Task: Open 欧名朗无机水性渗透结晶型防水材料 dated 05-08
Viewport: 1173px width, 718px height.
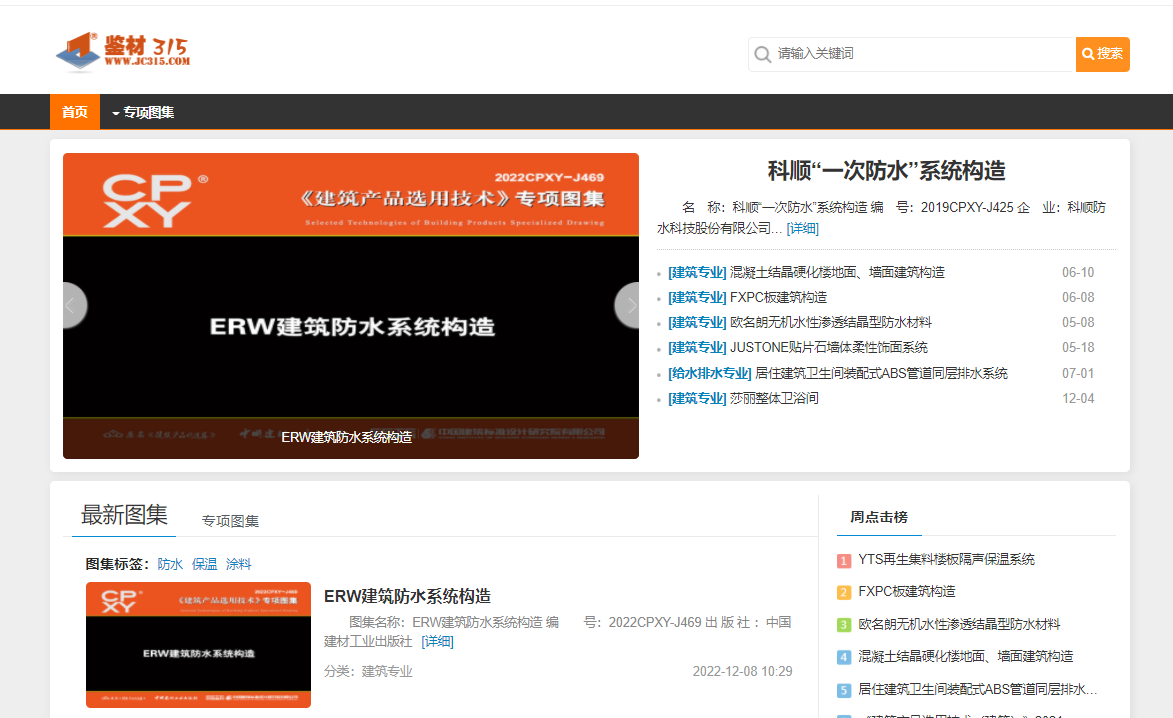Action: click(x=831, y=322)
